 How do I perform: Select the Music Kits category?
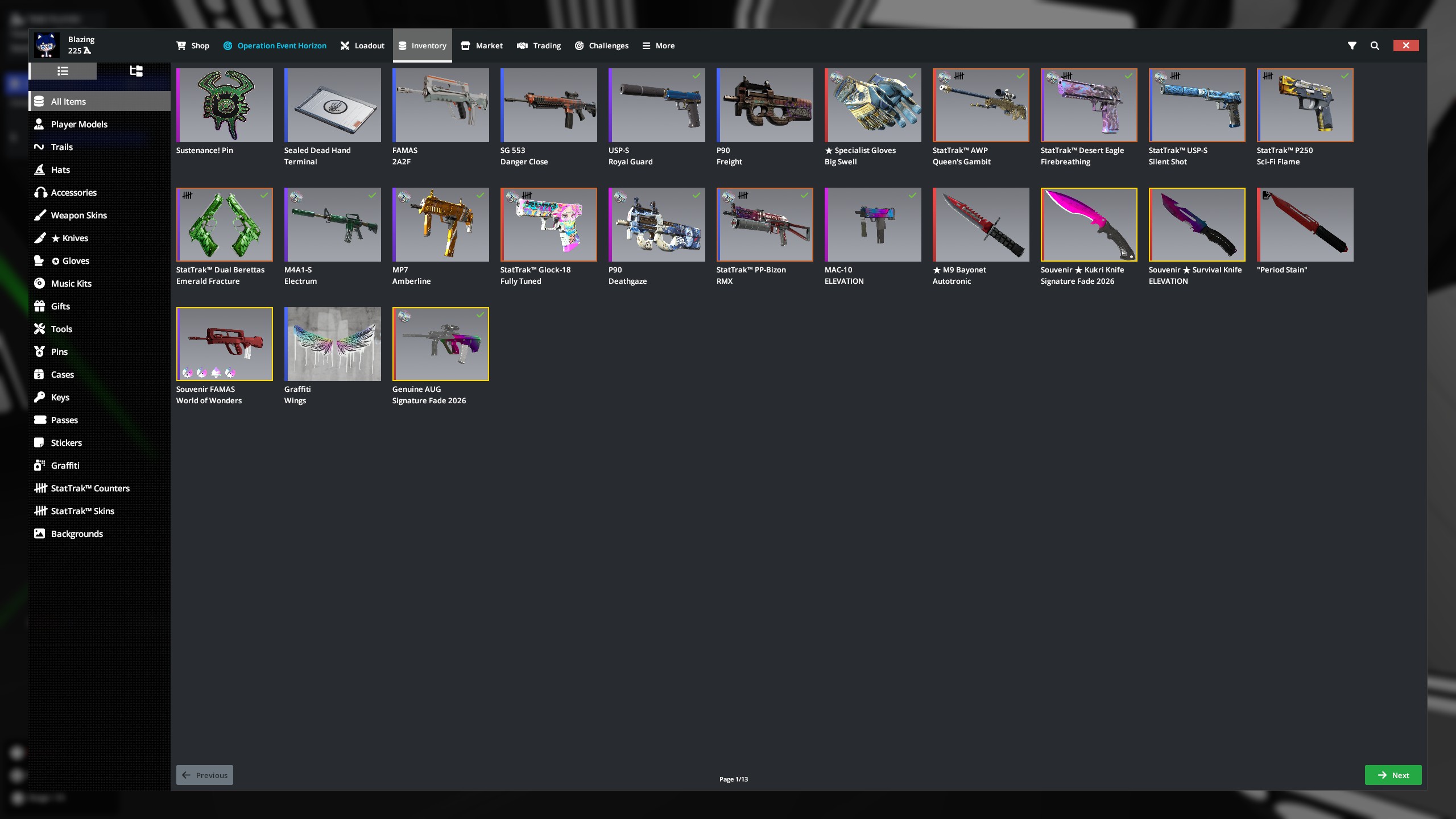tap(71, 283)
